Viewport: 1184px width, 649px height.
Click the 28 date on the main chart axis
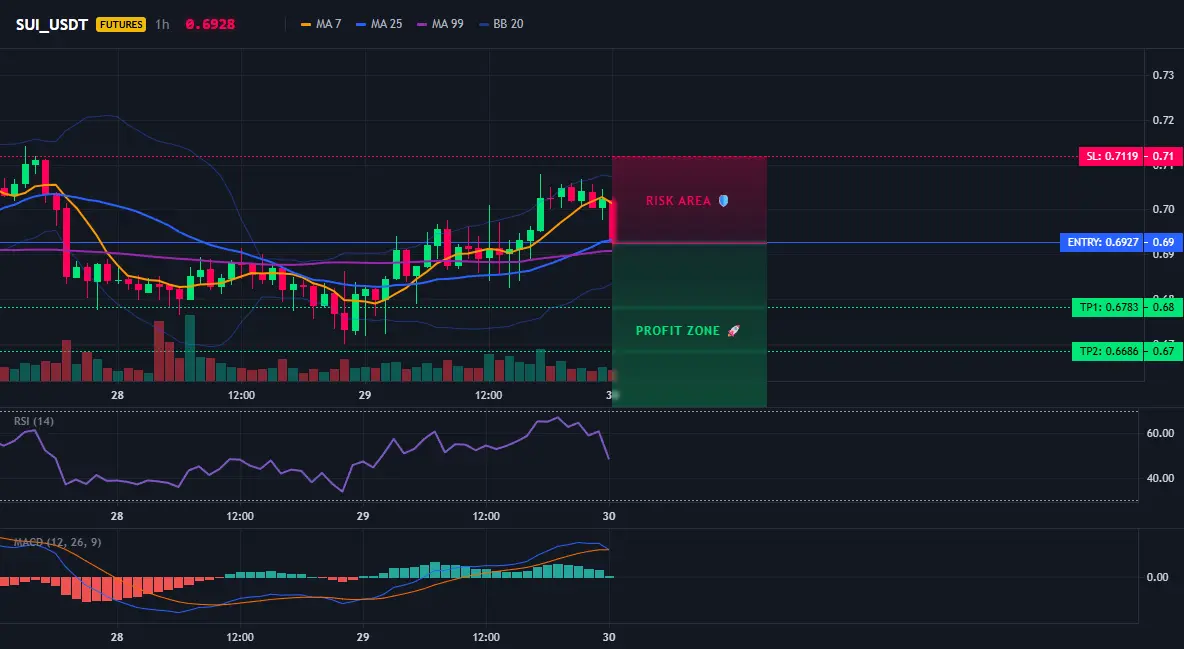coord(117,395)
